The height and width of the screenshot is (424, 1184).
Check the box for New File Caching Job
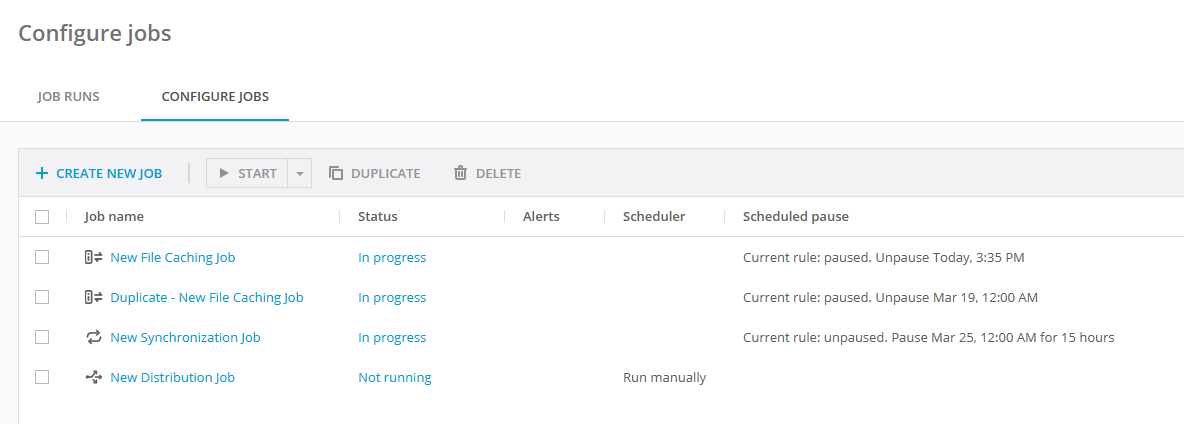(42, 257)
